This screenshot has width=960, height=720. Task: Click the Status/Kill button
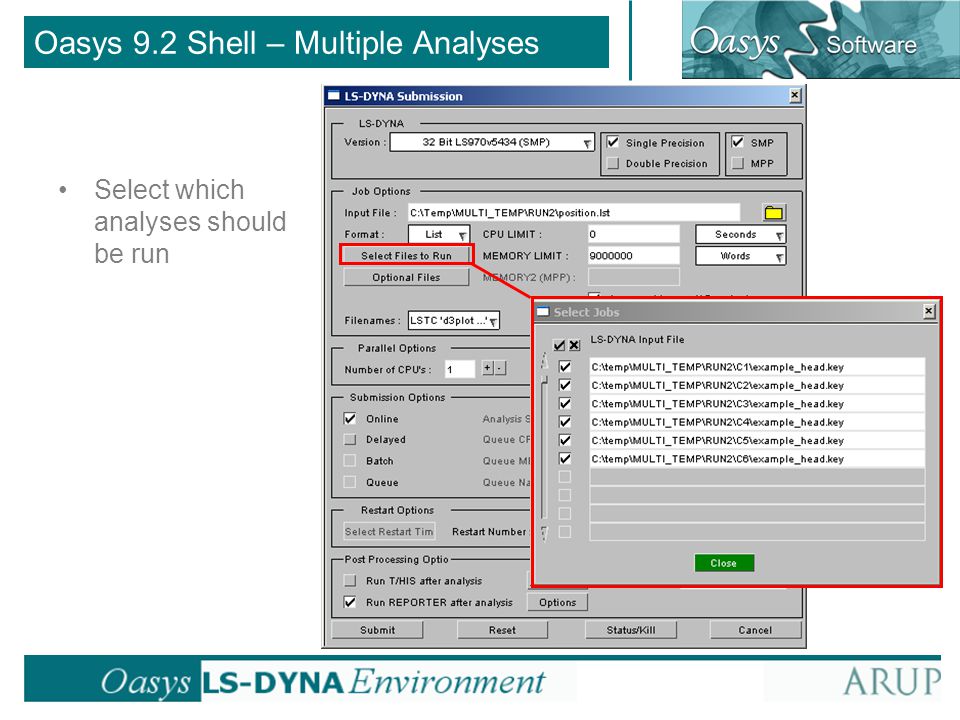631,630
